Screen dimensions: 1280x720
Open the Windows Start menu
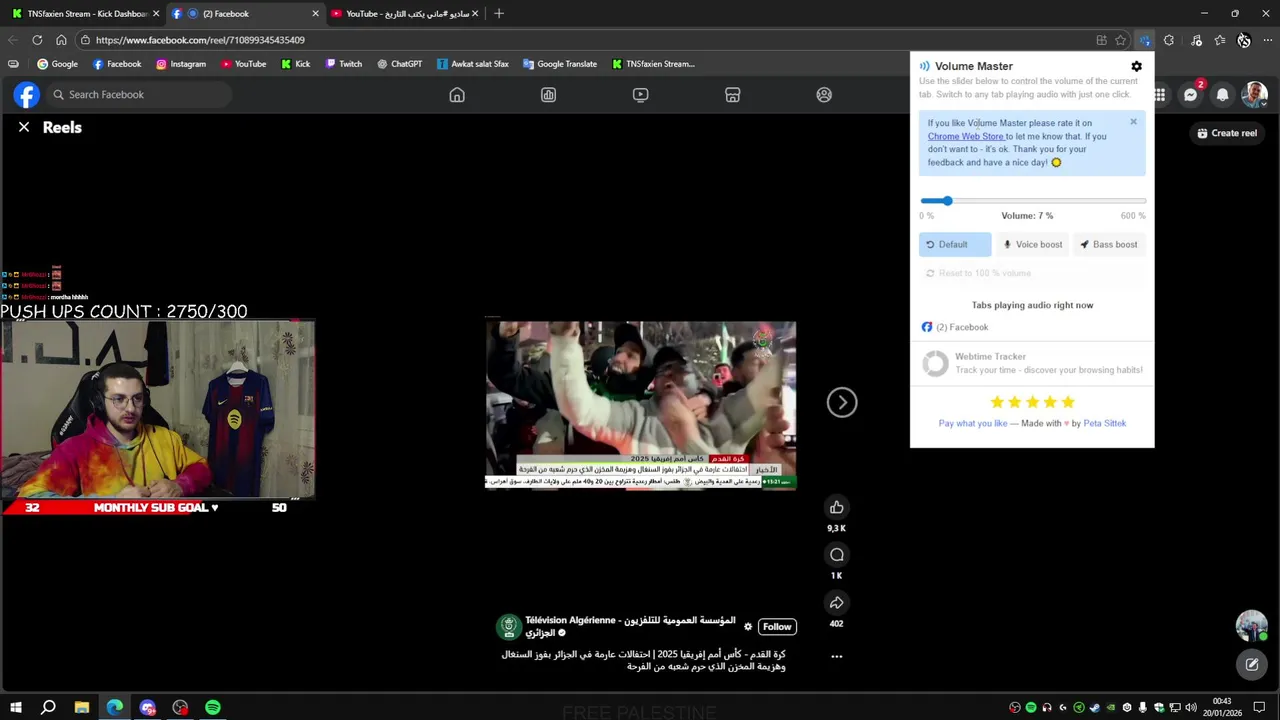(16, 707)
